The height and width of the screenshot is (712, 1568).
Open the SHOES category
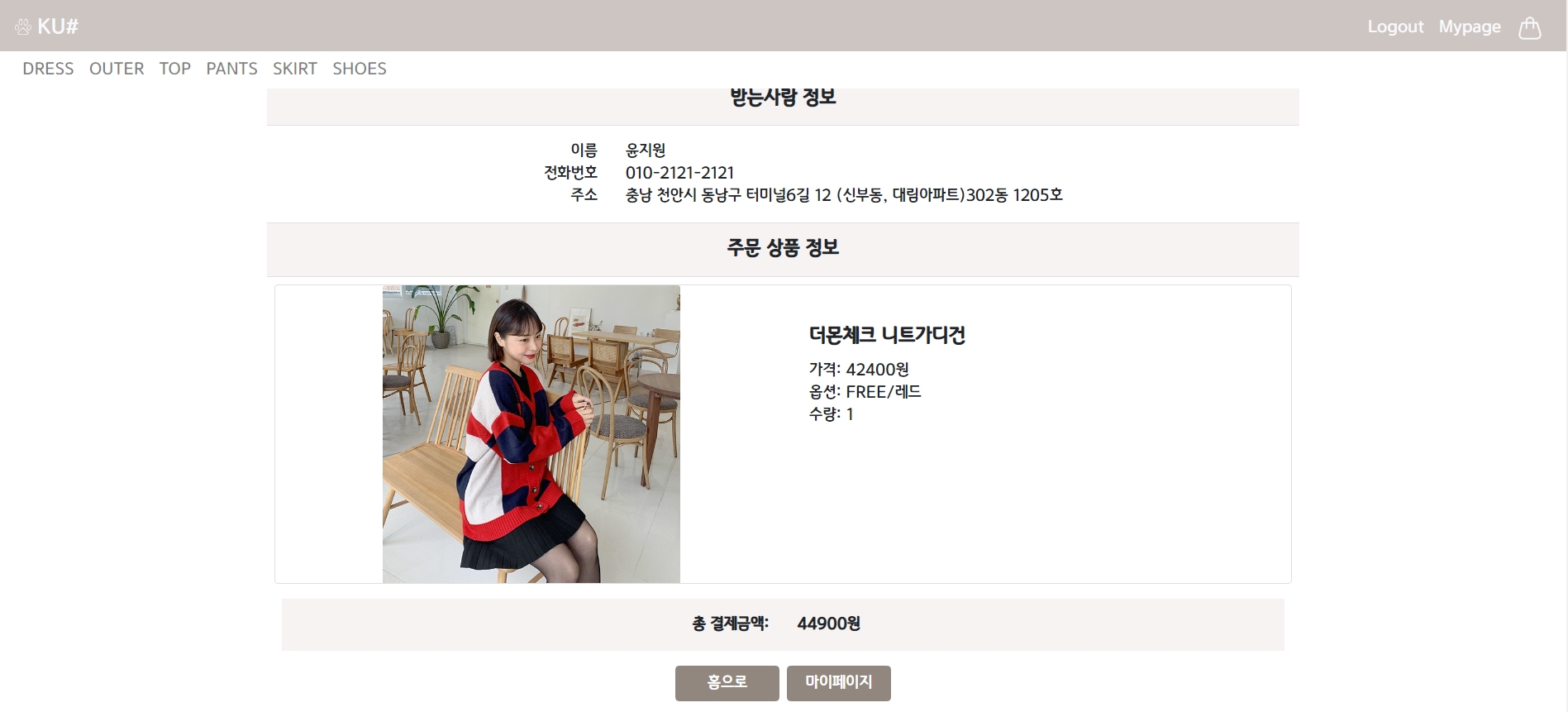[x=360, y=69]
